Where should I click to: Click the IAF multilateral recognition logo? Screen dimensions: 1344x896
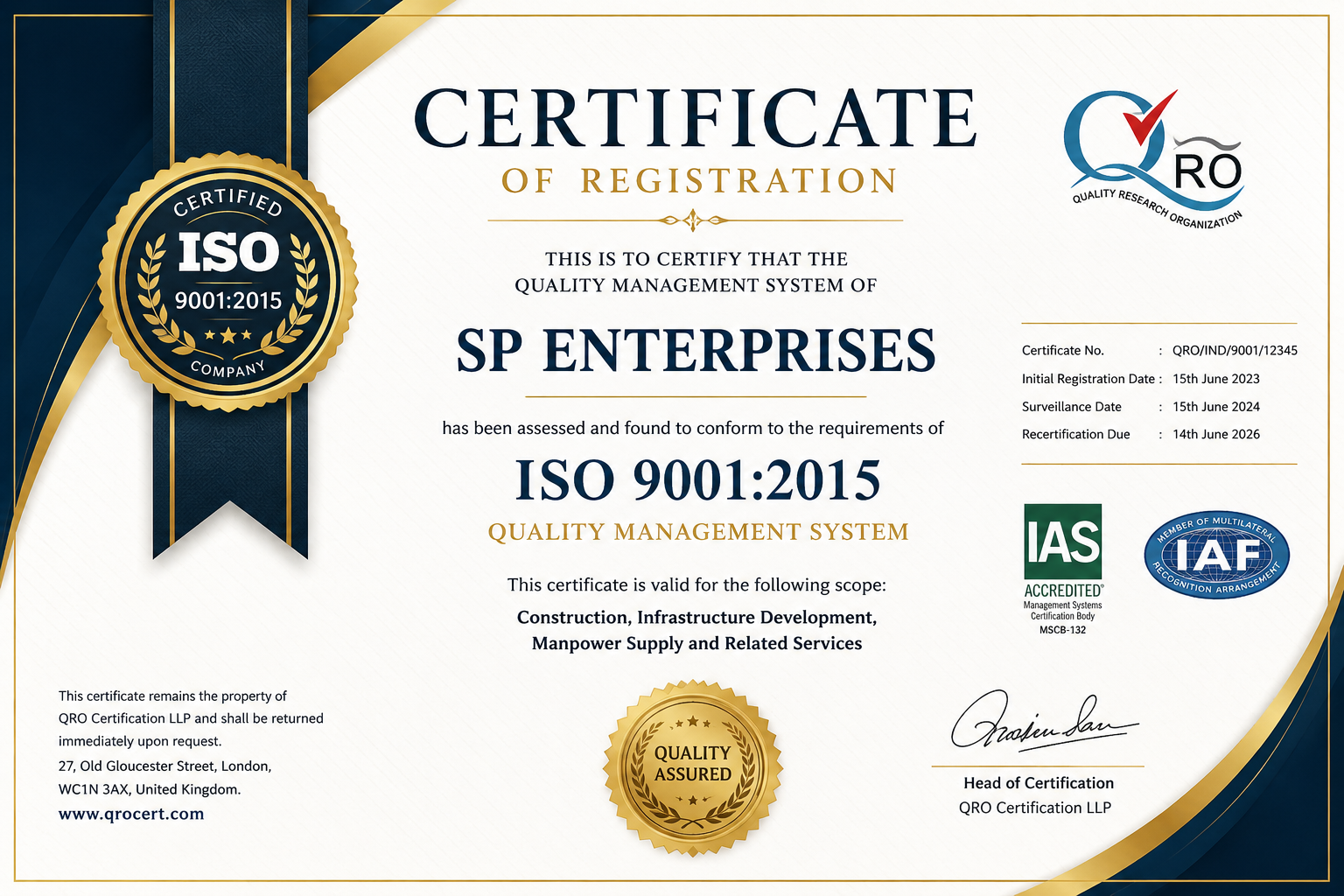click(x=1216, y=556)
